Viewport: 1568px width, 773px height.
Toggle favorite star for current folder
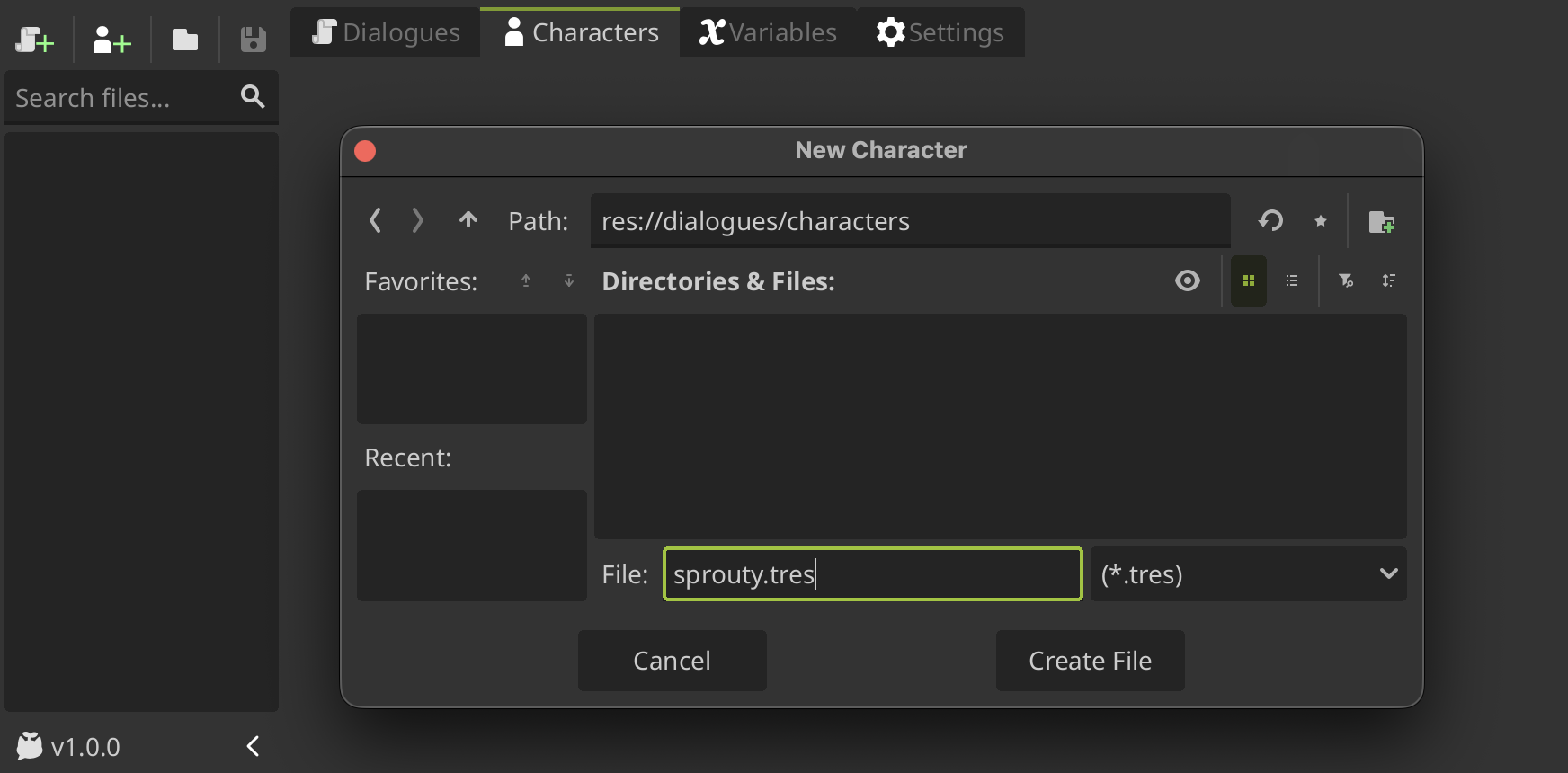[1320, 221]
